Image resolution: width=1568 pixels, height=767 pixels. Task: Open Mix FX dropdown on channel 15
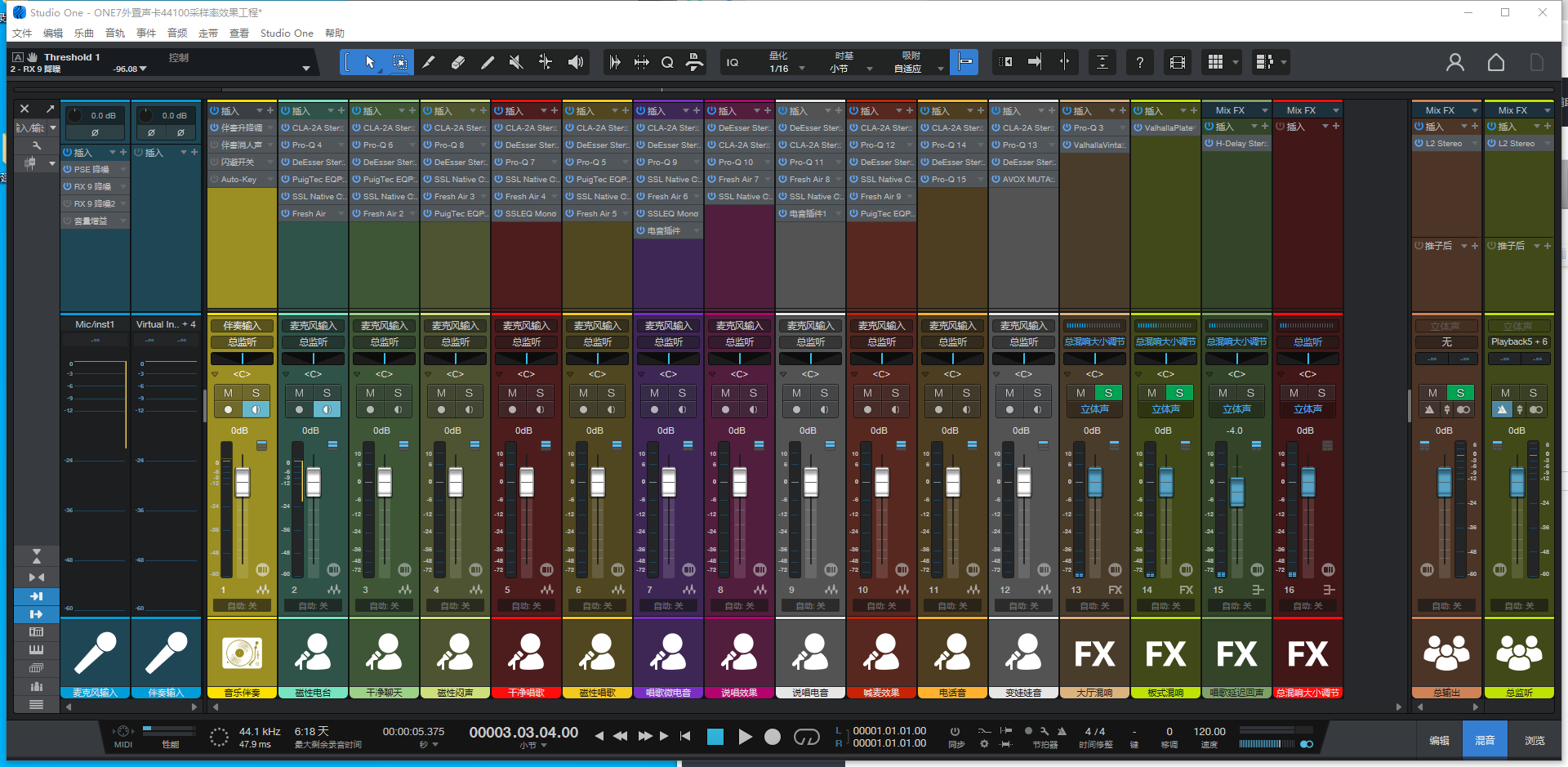click(1265, 110)
